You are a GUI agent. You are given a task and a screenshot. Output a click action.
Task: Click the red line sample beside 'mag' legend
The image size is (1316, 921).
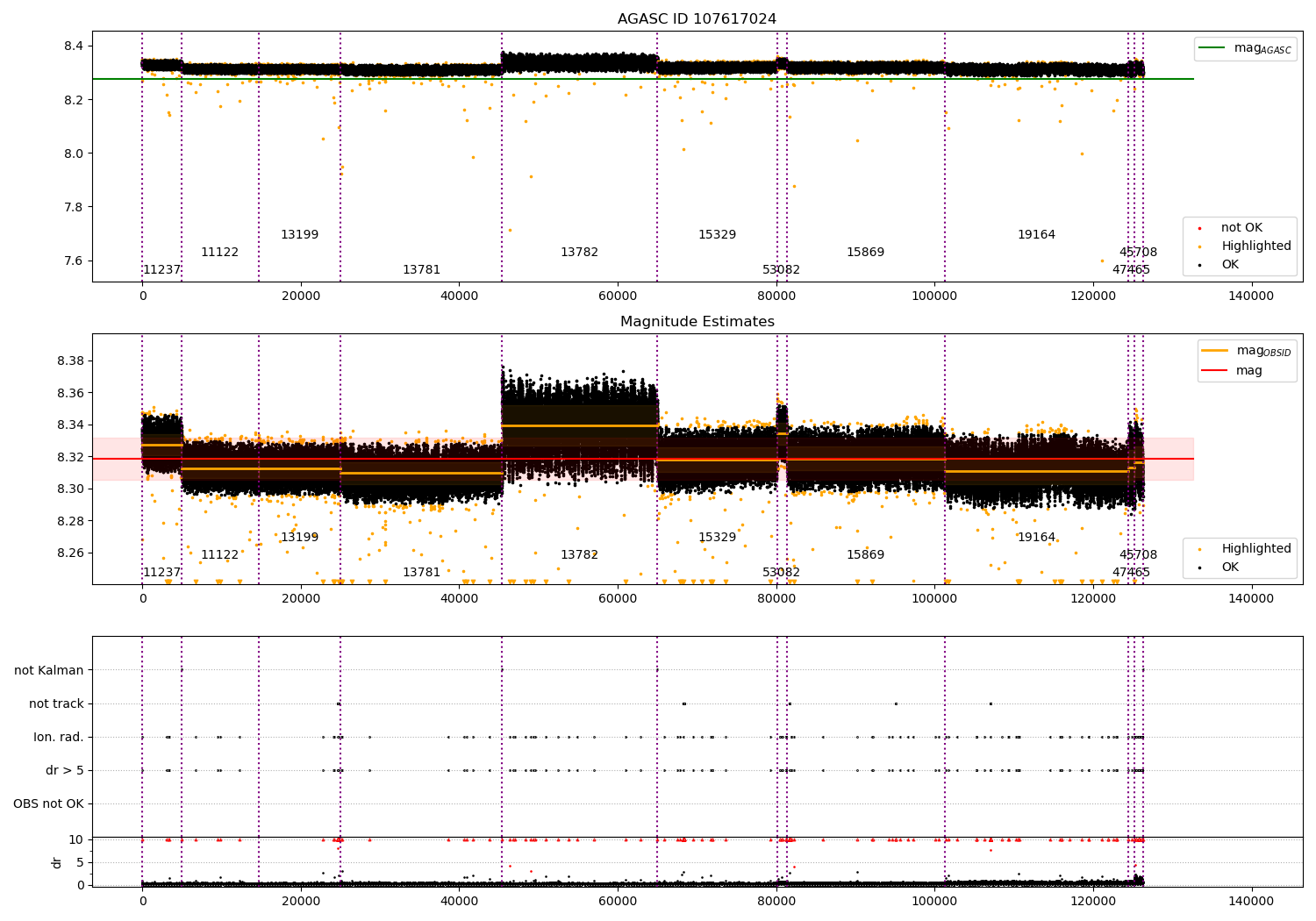coord(1215,371)
